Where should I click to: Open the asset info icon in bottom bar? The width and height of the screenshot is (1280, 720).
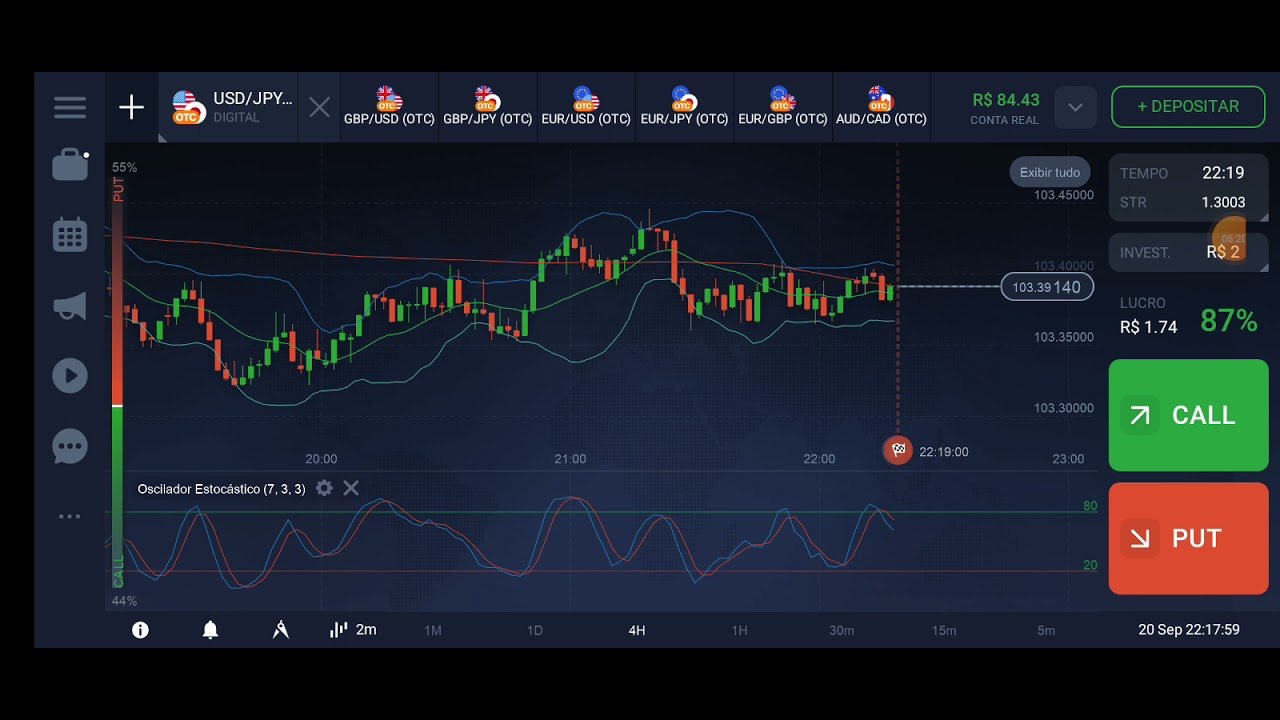click(x=140, y=629)
